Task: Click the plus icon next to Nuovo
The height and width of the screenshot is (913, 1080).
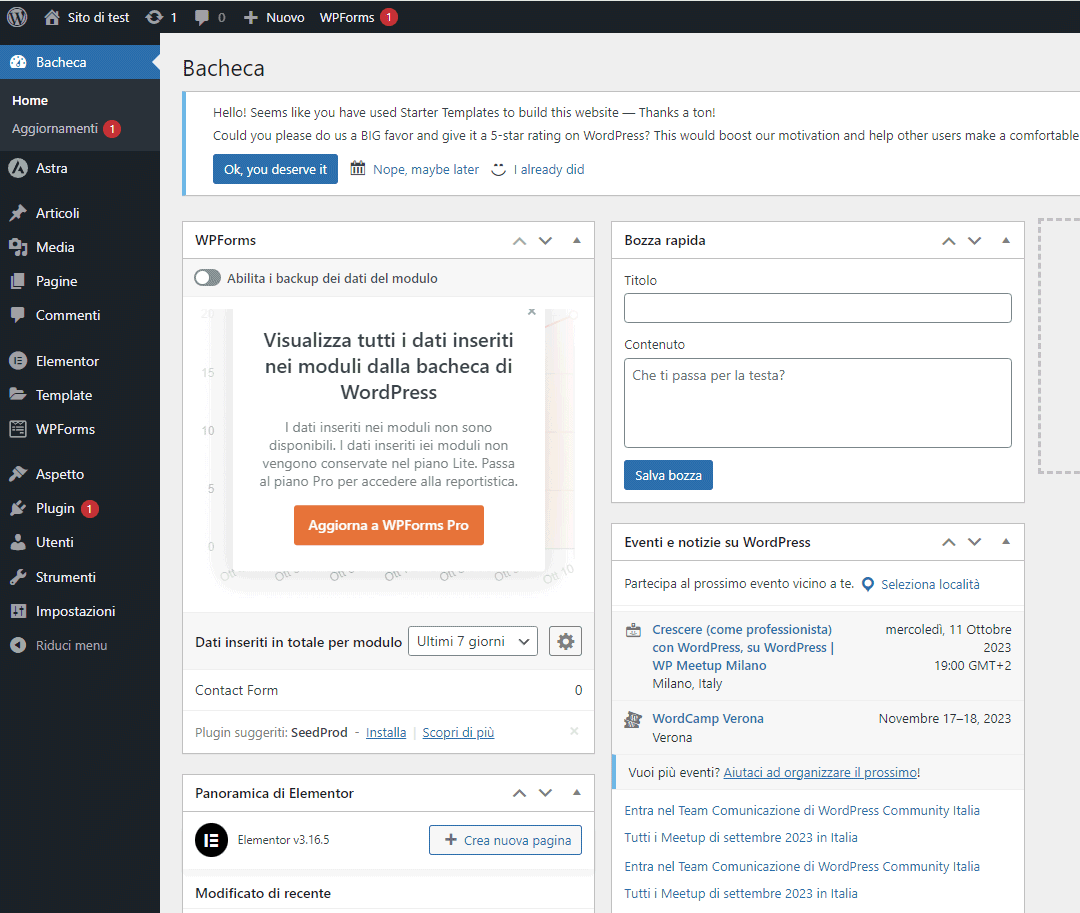Action: (x=251, y=18)
